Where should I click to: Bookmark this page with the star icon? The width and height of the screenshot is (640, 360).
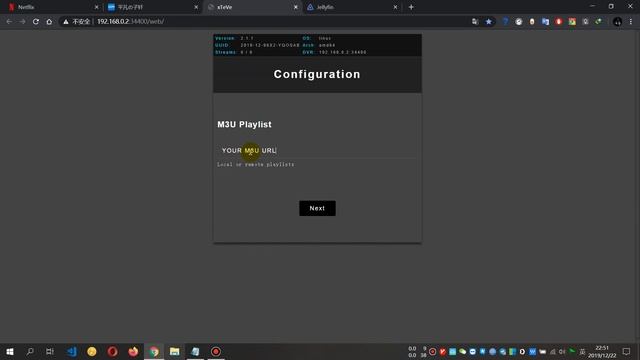pyautogui.click(x=489, y=22)
